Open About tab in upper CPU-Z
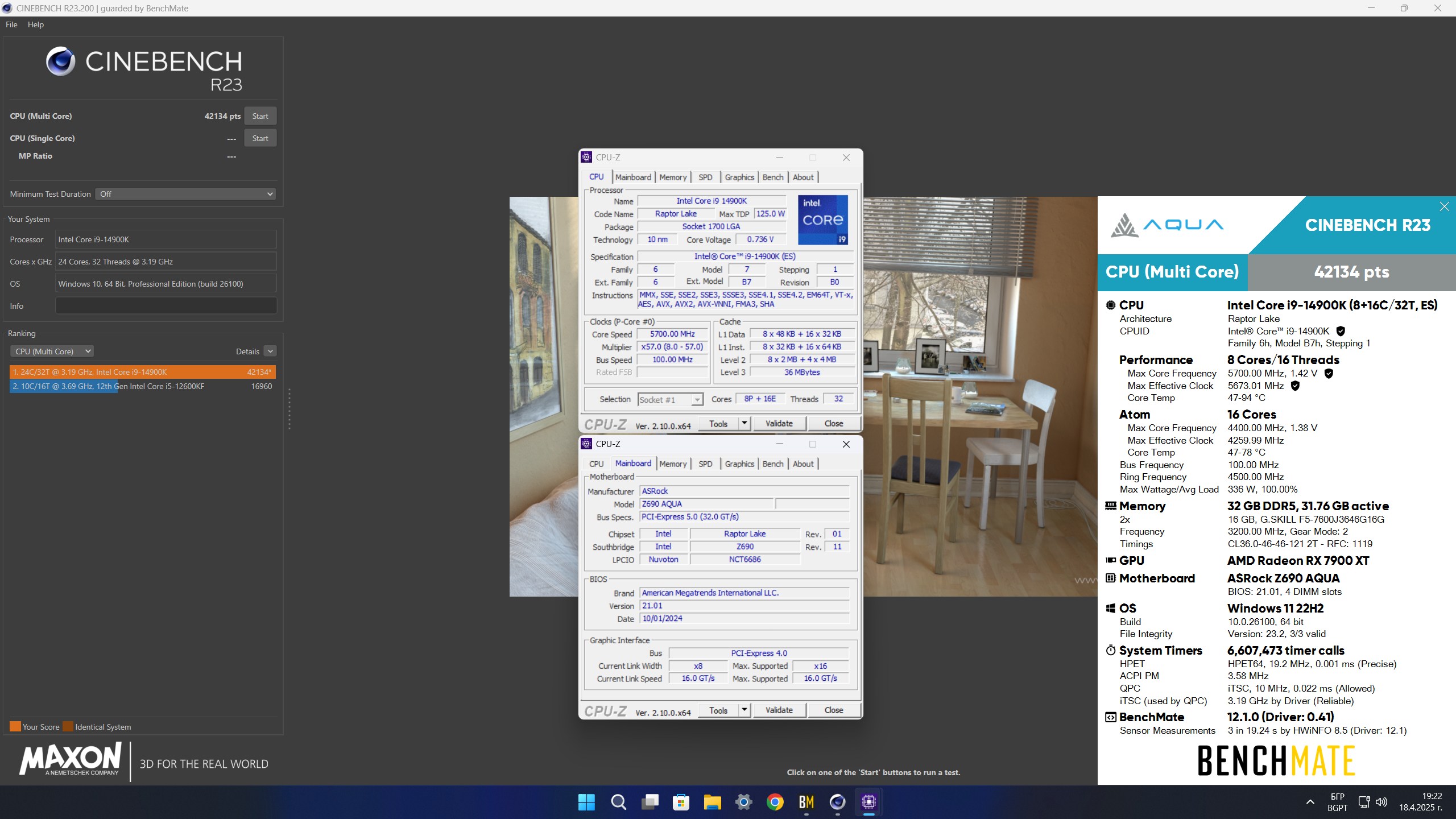Viewport: 1456px width, 819px height. 803,177
